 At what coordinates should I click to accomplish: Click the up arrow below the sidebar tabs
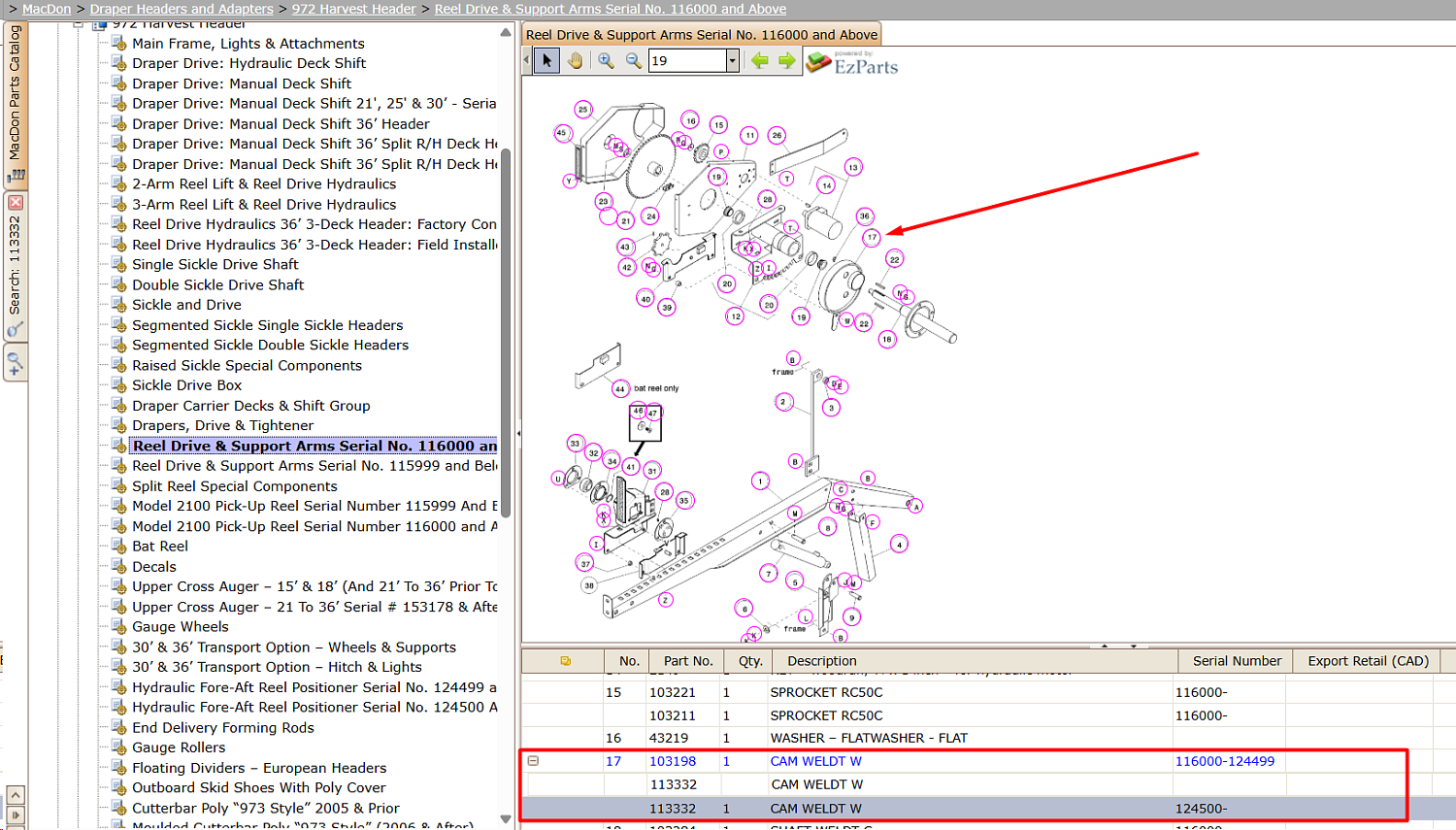(16, 795)
